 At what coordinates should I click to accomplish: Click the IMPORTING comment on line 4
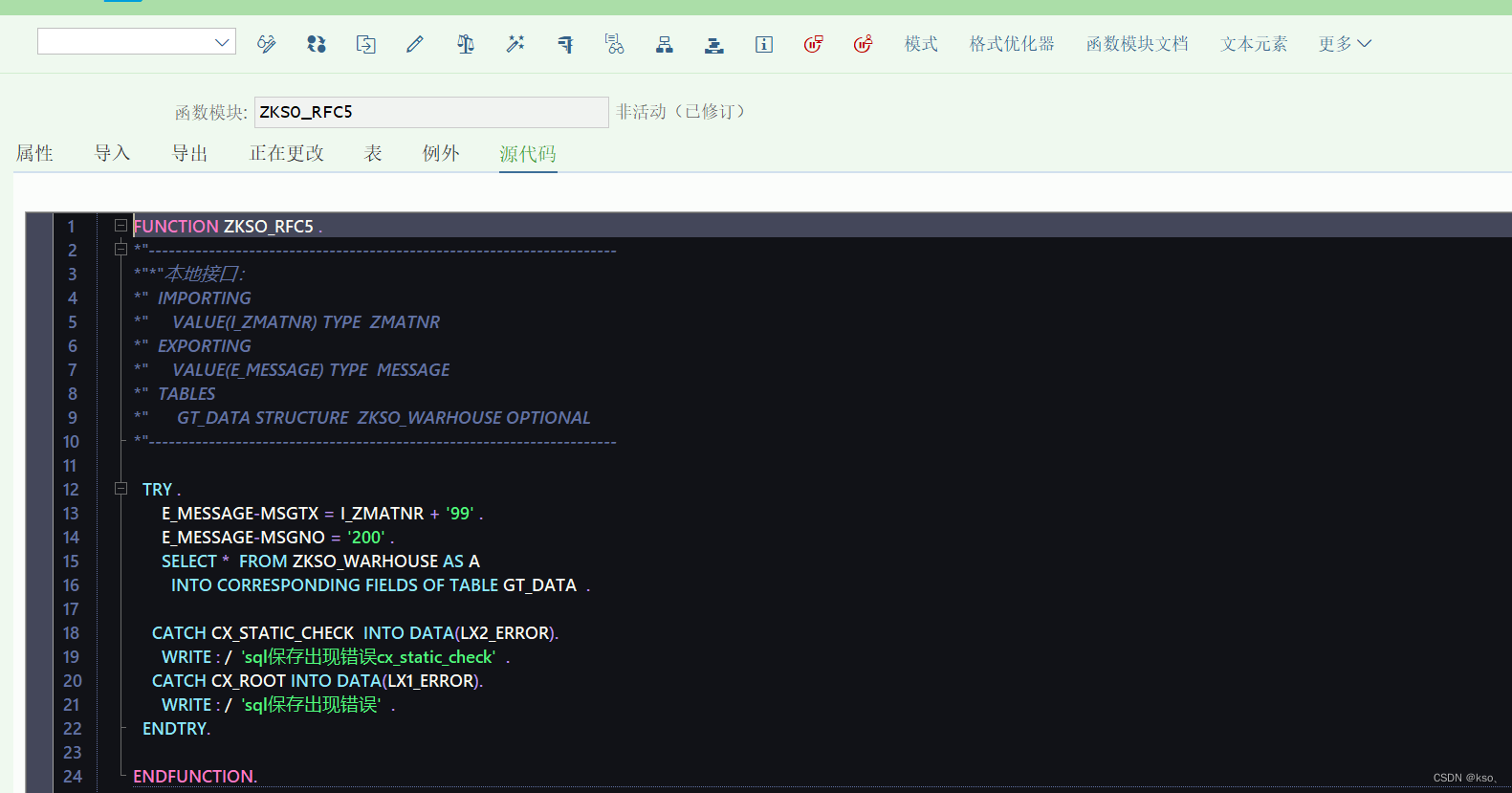click(205, 298)
